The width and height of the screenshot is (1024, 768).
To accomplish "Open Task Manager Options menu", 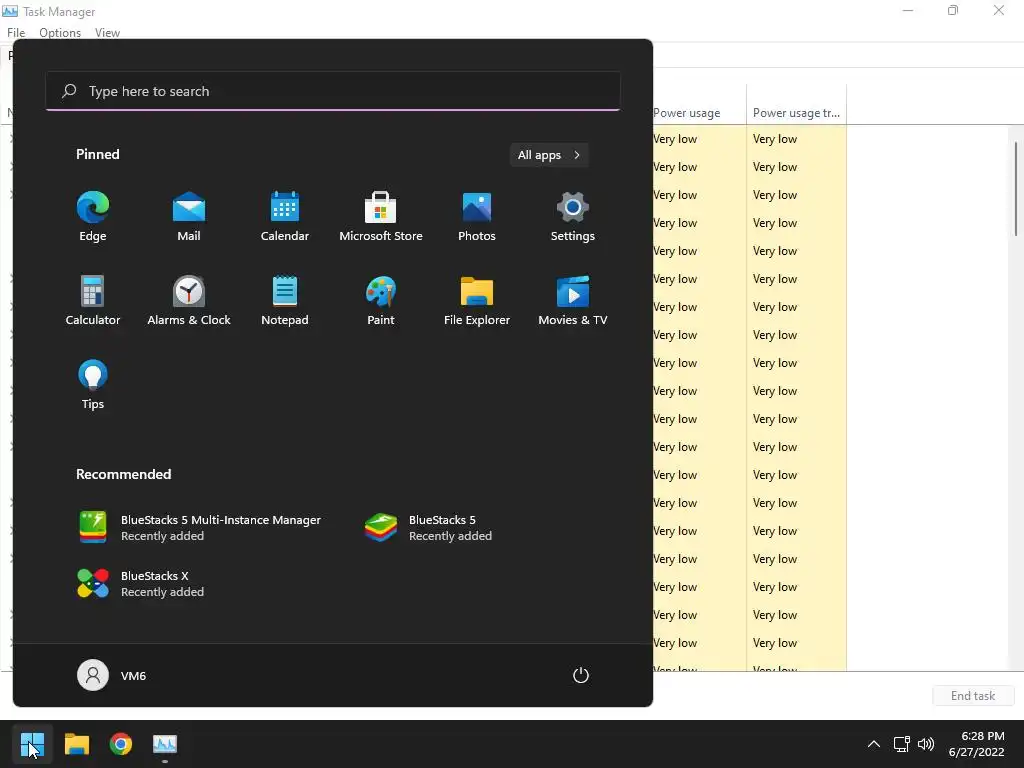I will click(60, 33).
